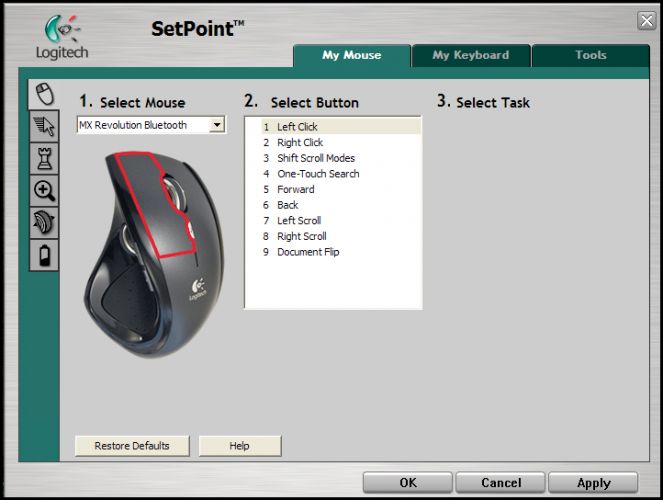Switch to the Tools tab
663x500 pixels.
tap(591, 55)
